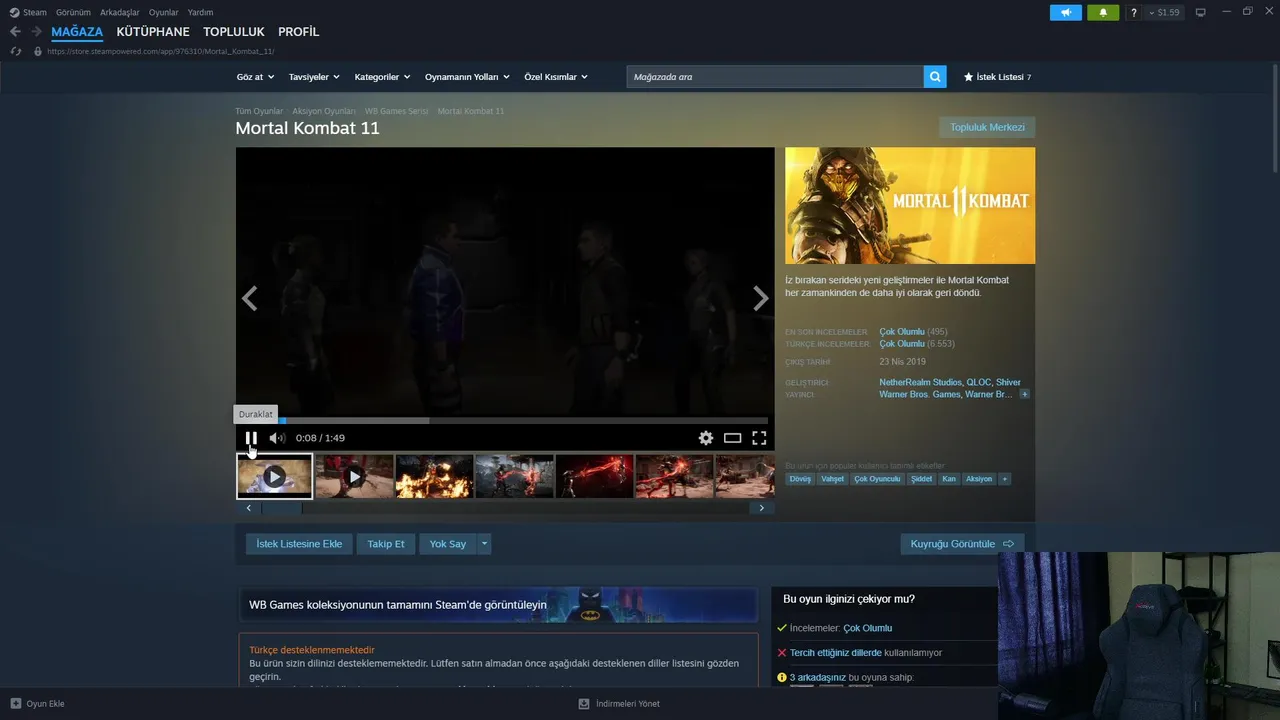Open the Kategoriler dropdown menu
Screen dimensions: 1280x720
382,77
